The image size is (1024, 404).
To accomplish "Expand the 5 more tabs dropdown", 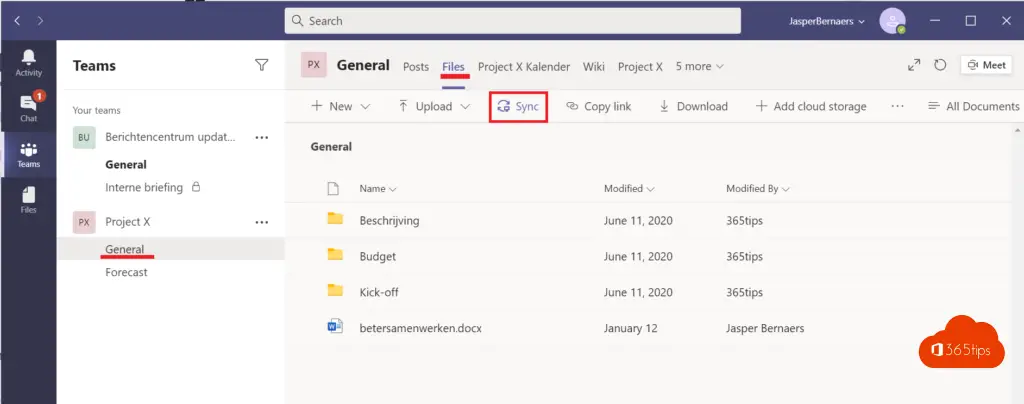I will (x=699, y=67).
